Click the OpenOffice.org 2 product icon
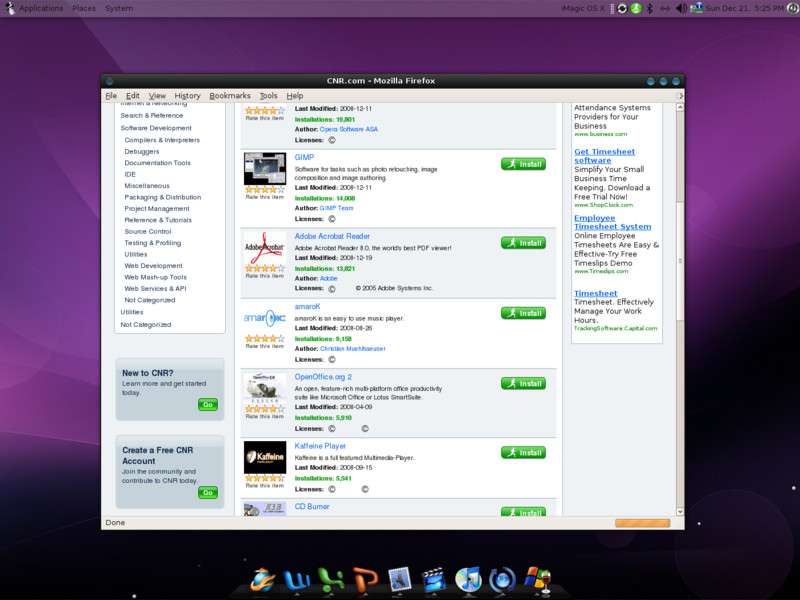Viewport: 800px width, 600px height. tap(263, 385)
